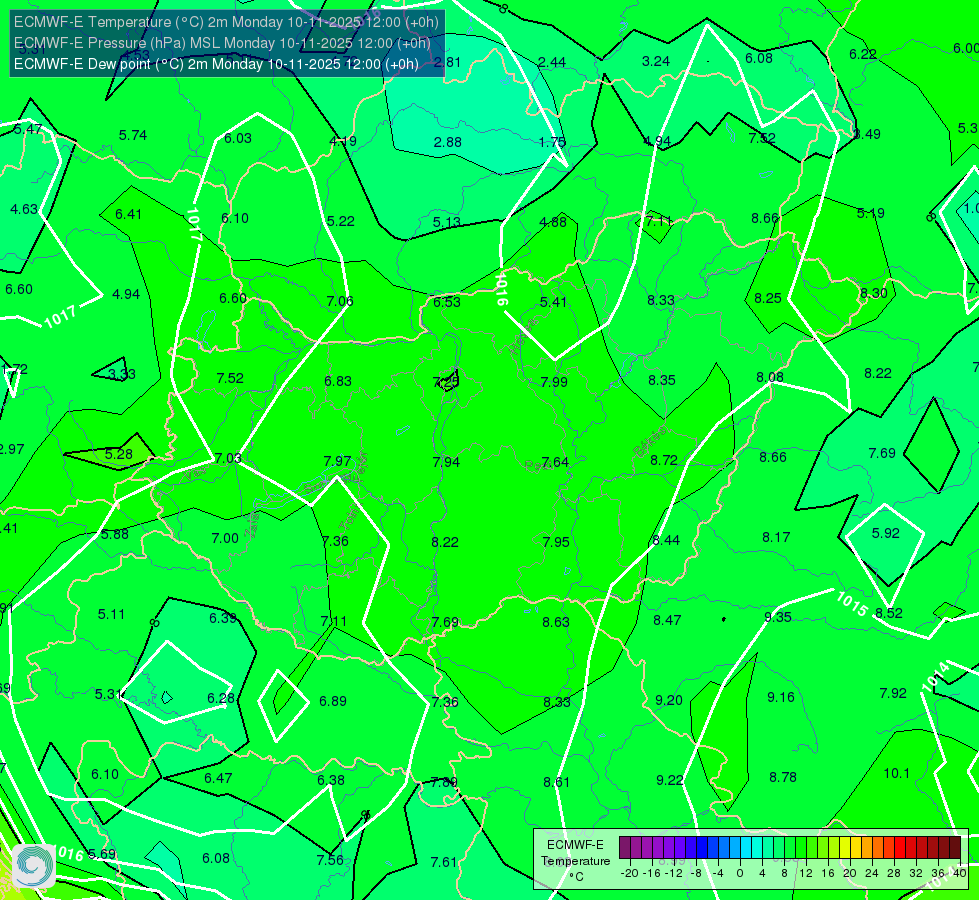Click the Békés county label on the map
979x900 pixels.
pos(649,442)
